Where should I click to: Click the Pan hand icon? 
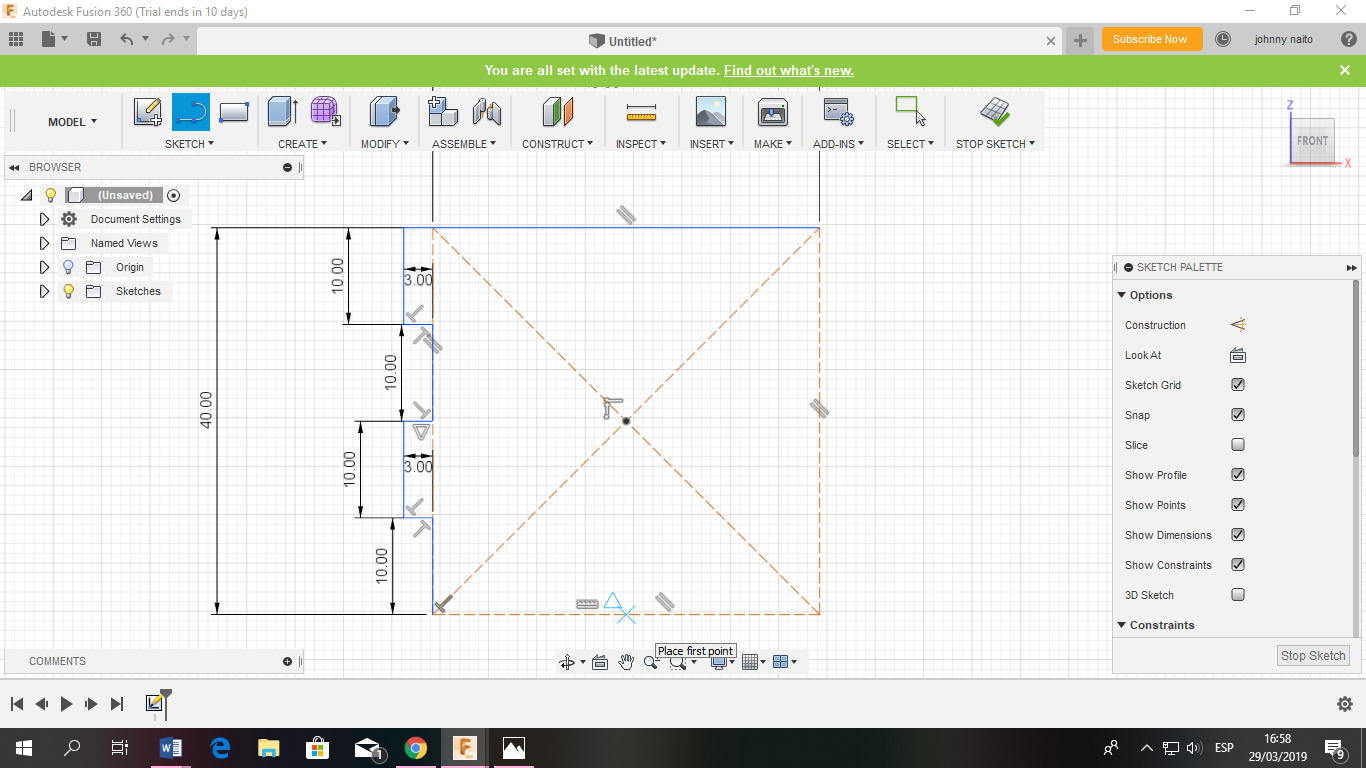(x=626, y=662)
